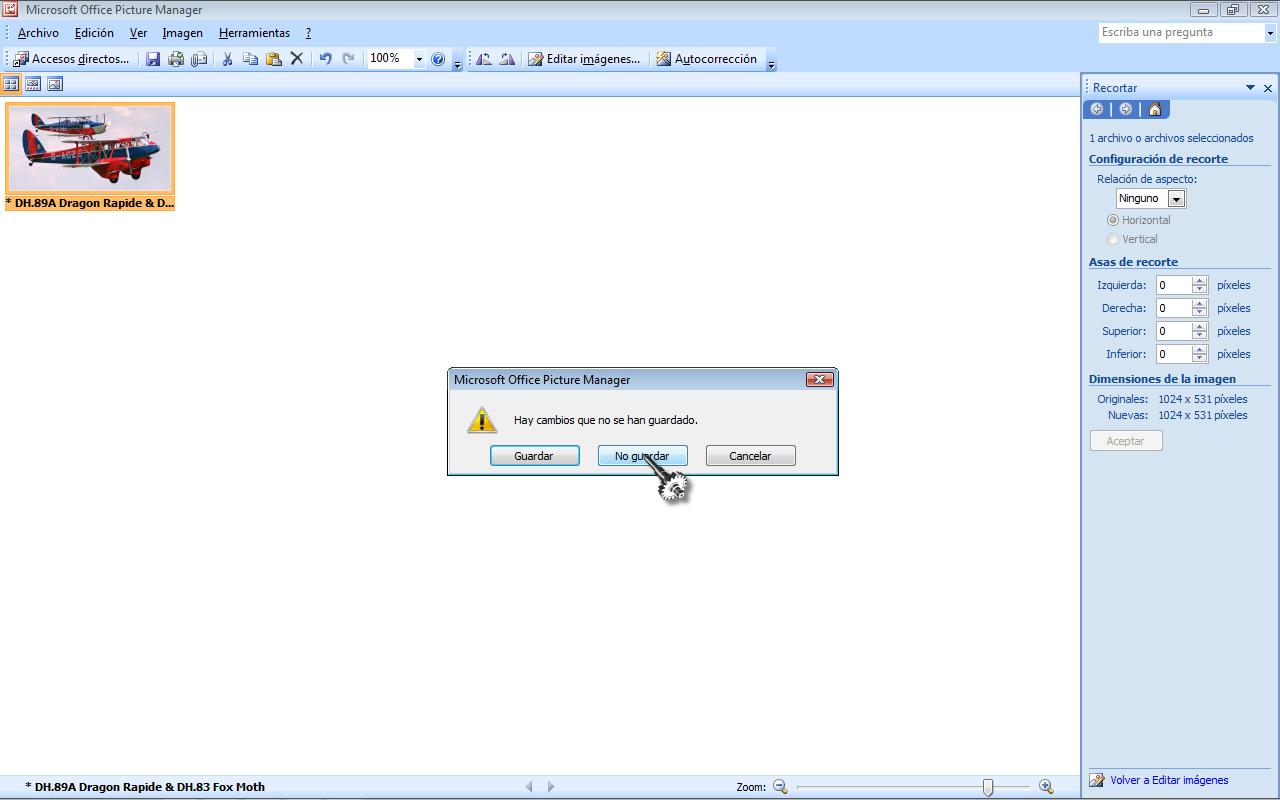This screenshot has width=1280, height=800.
Task: Click the zoom out magnifier icon
Action: pos(780,787)
